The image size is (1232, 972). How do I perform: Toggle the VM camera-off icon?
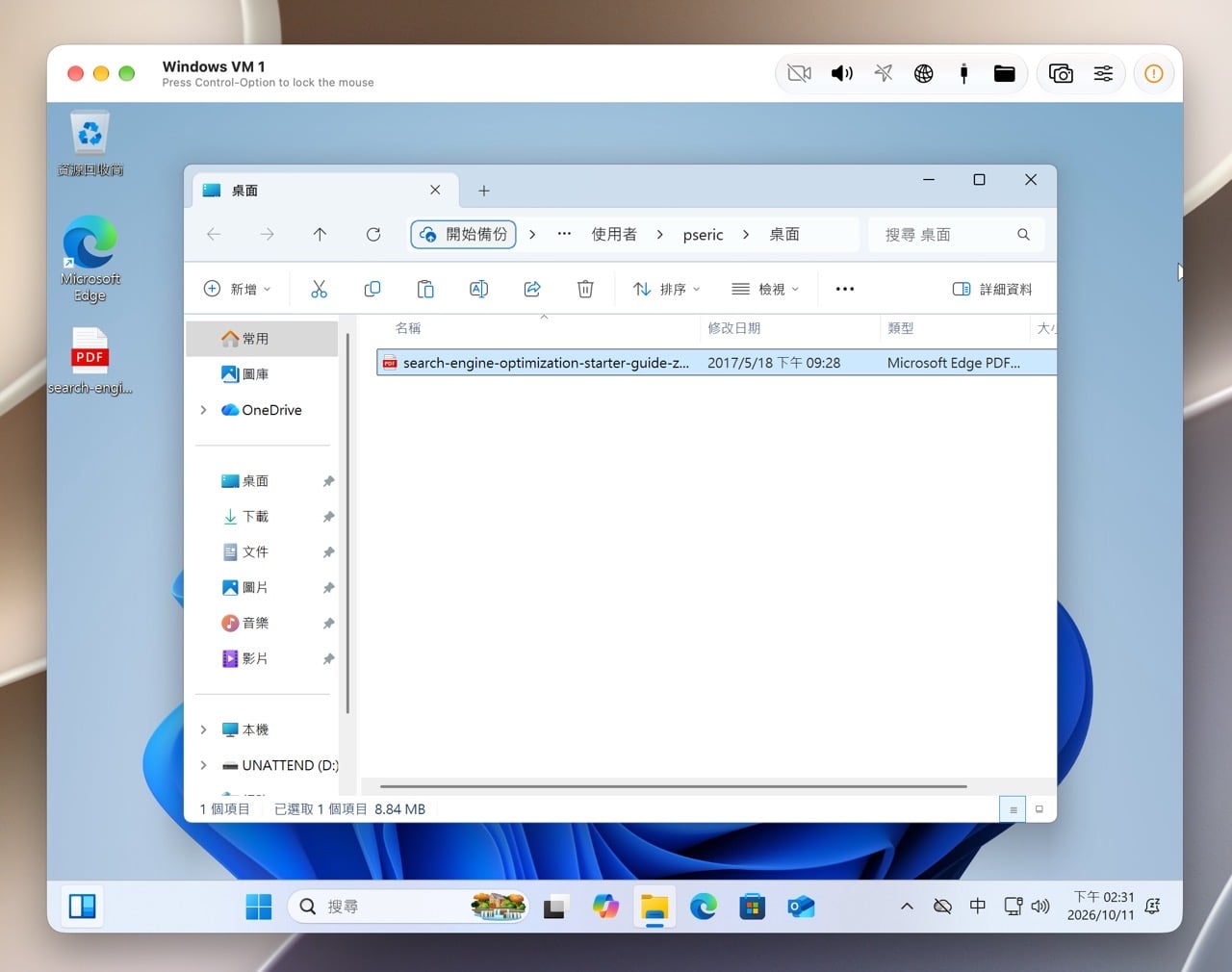[x=799, y=73]
